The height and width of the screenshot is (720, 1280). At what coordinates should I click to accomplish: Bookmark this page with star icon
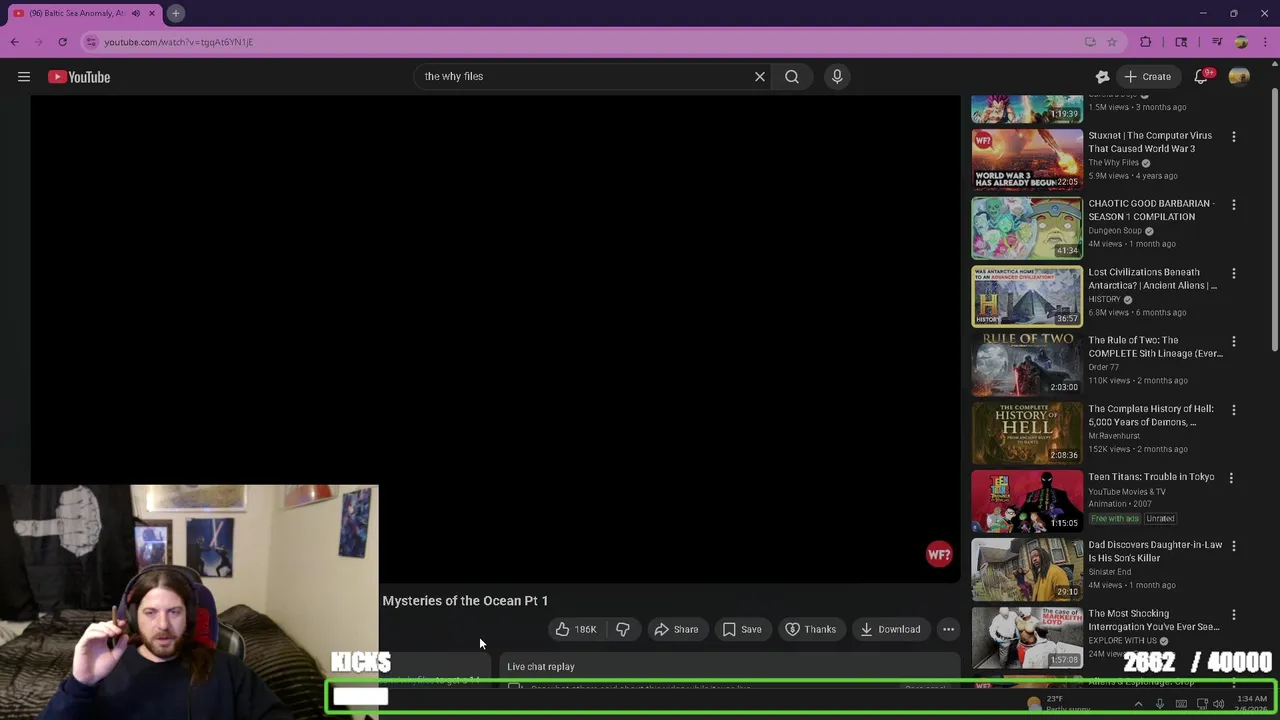coord(1112,42)
